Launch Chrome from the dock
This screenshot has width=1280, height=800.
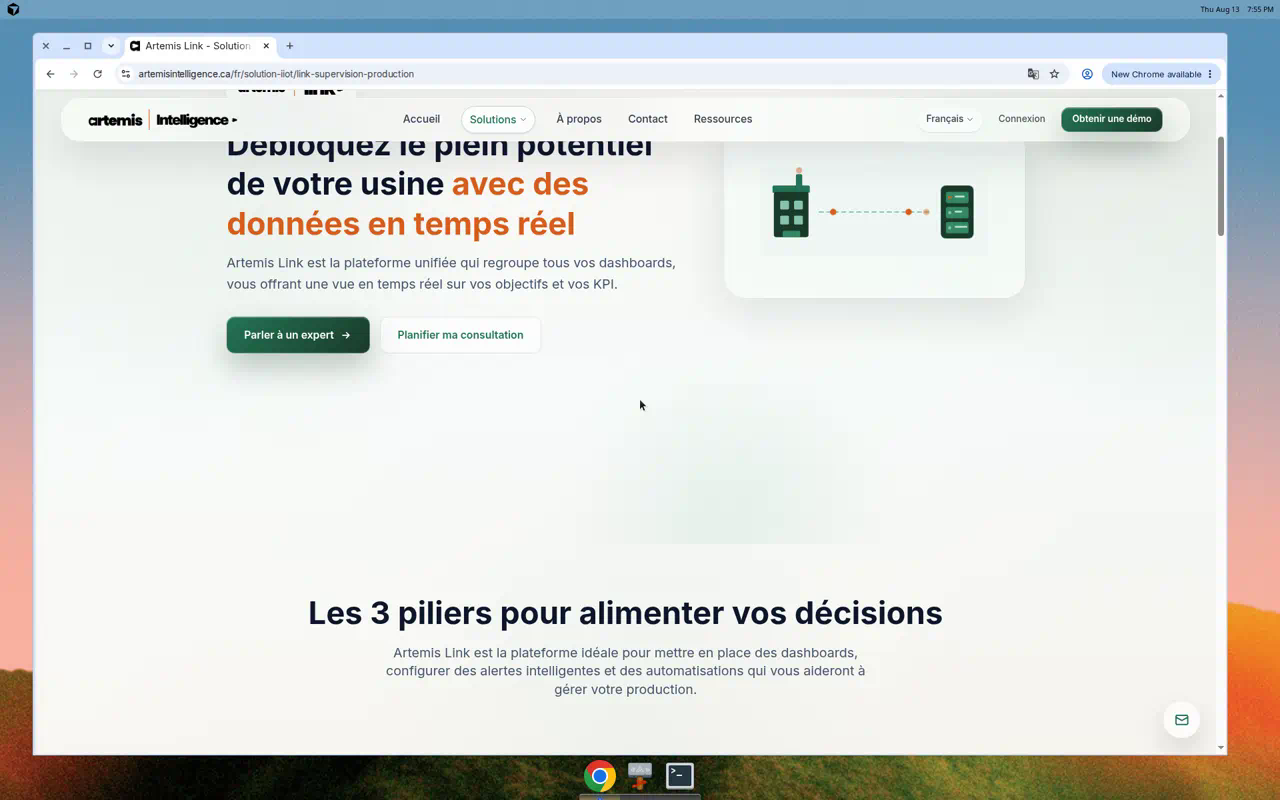(x=600, y=776)
